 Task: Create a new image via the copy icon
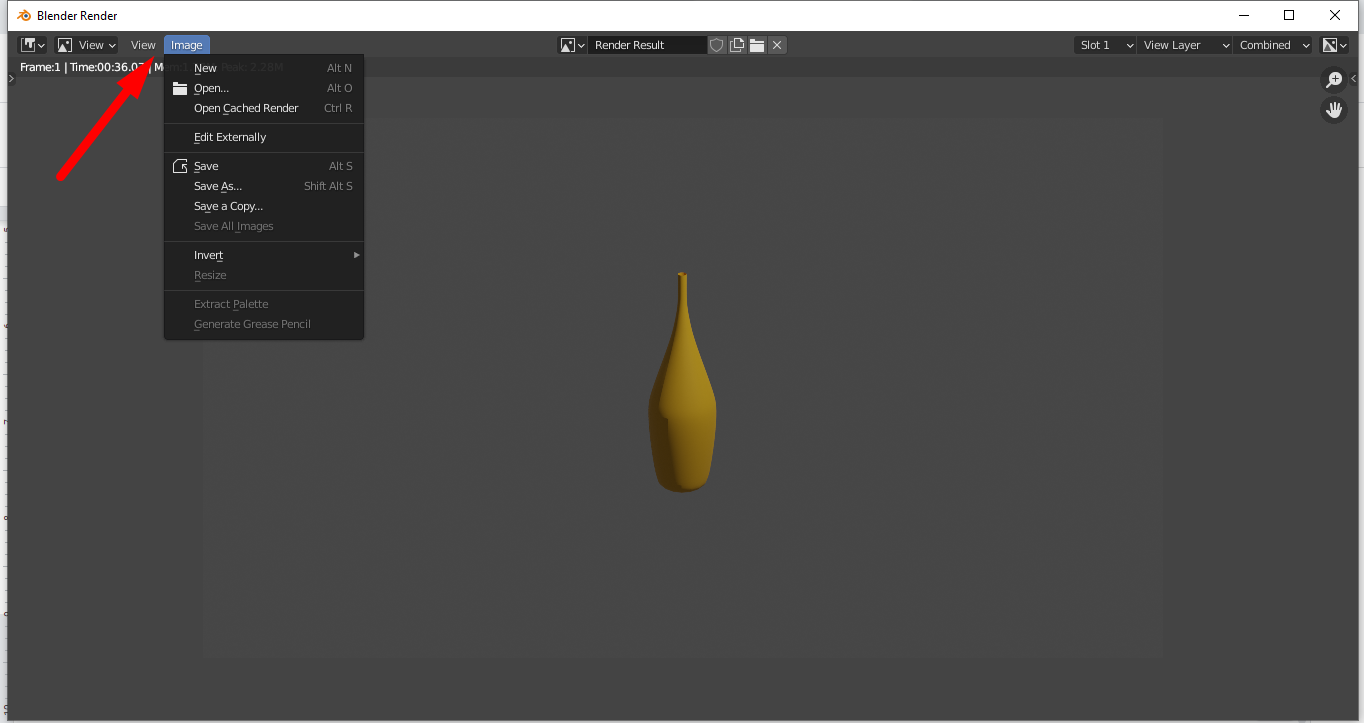(x=737, y=44)
